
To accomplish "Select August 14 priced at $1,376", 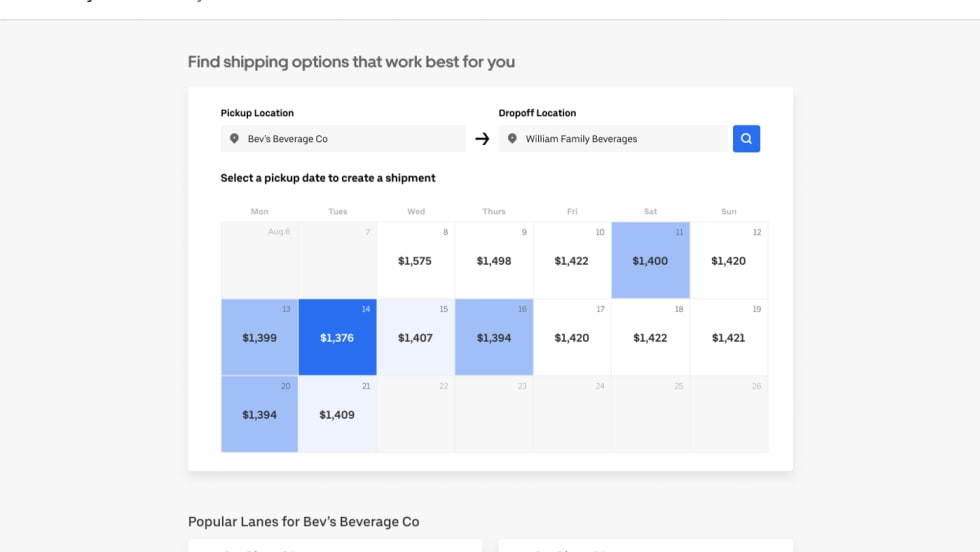I will tap(337, 338).
